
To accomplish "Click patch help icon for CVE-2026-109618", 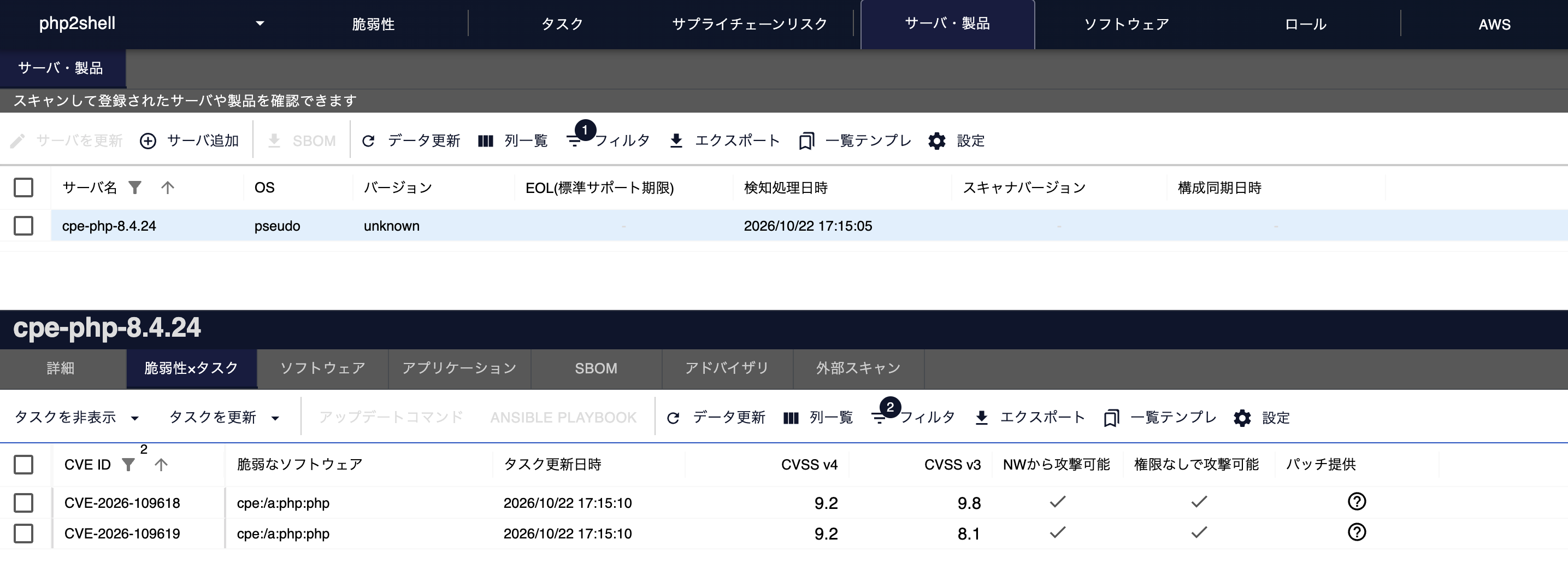I will (1357, 502).
